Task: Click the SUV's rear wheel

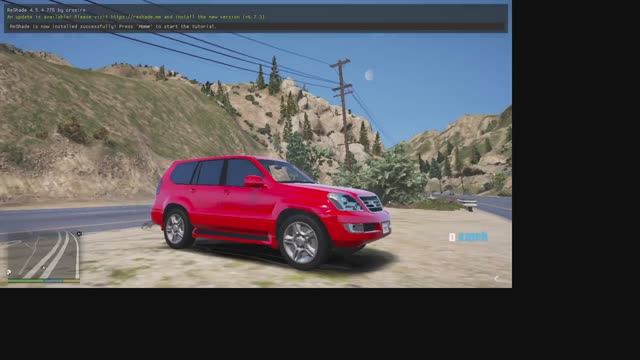Action: coord(176,229)
